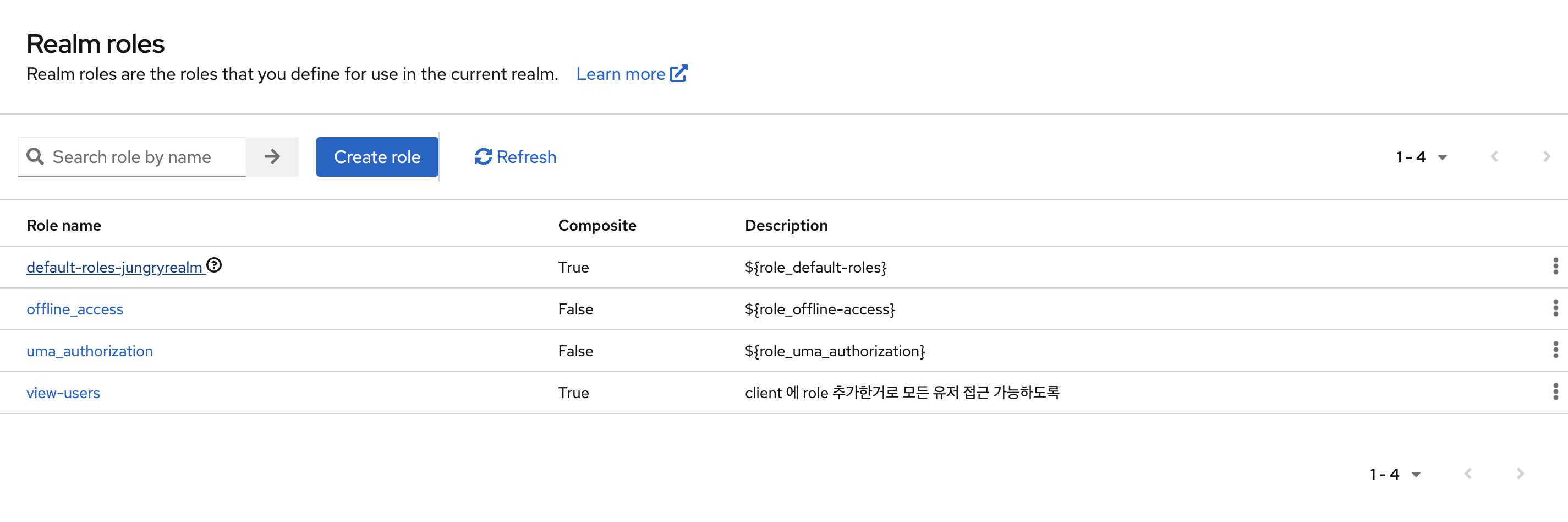
Task: Click the Description column header
Action: click(786, 225)
